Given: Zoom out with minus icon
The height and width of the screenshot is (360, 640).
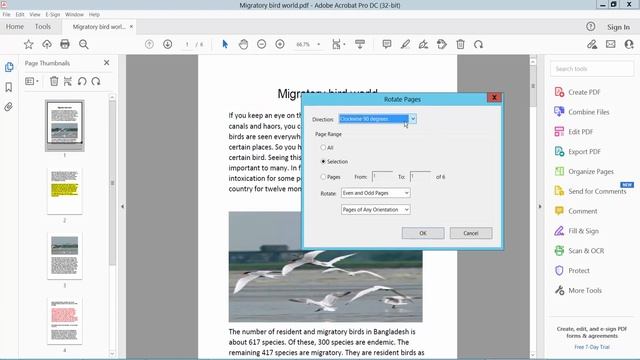Looking at the screenshot, I should pyautogui.click(x=262, y=44).
